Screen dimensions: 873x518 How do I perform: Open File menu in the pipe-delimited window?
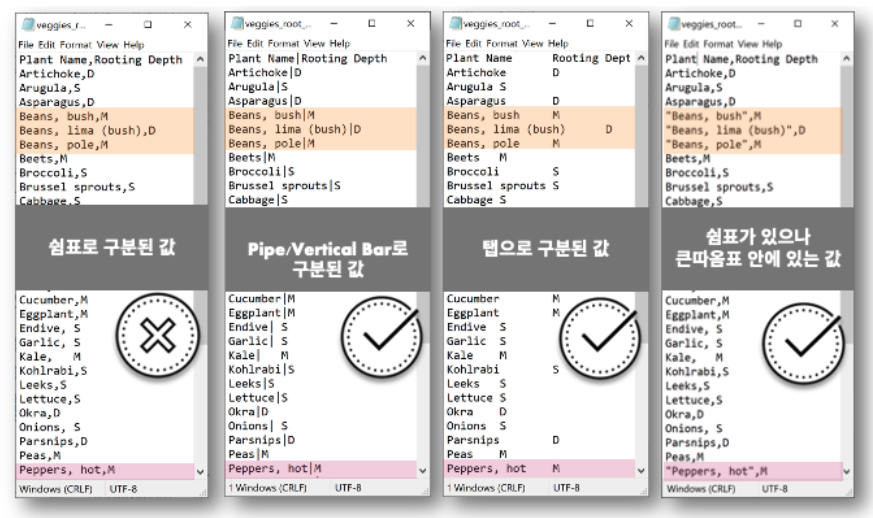234,43
